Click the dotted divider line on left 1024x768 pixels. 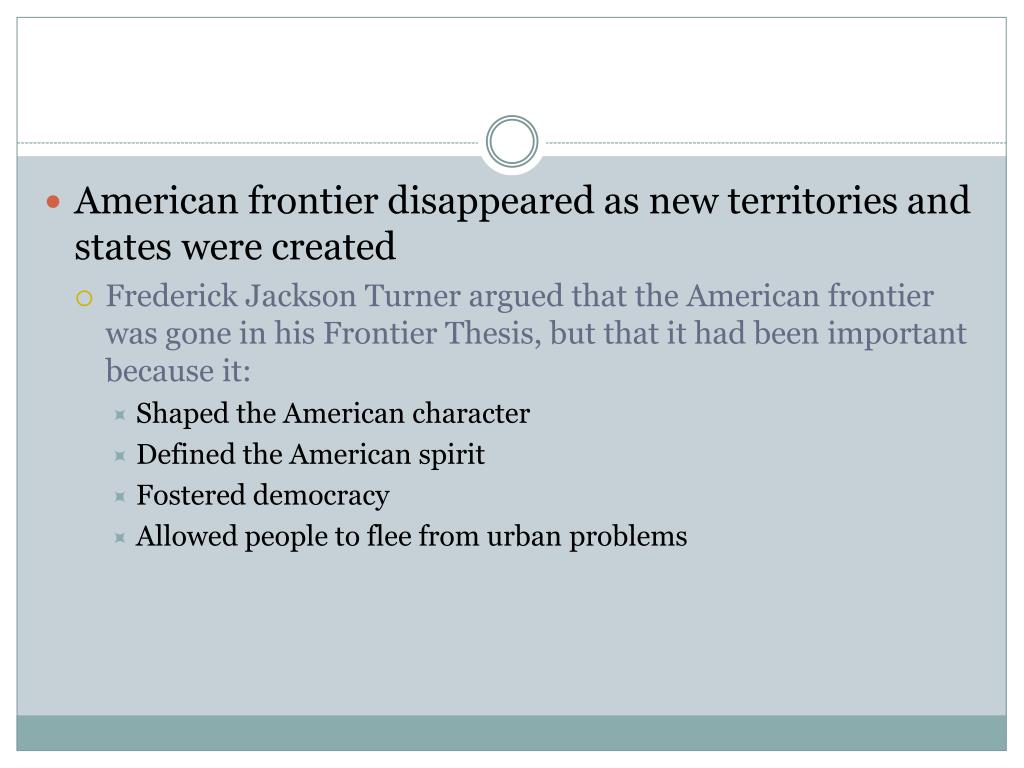[248, 142]
